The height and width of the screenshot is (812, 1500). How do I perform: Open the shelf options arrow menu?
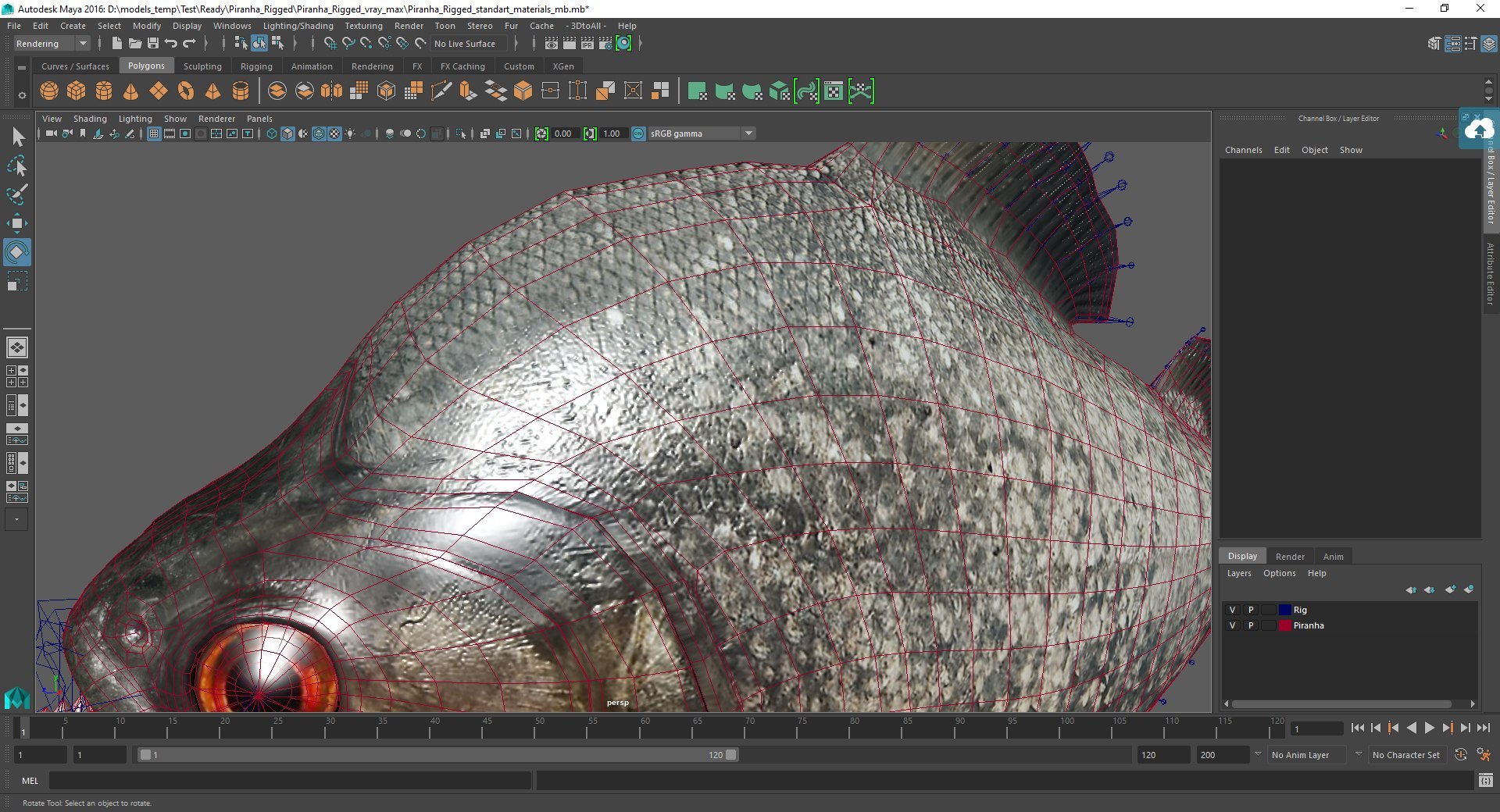coord(22,95)
